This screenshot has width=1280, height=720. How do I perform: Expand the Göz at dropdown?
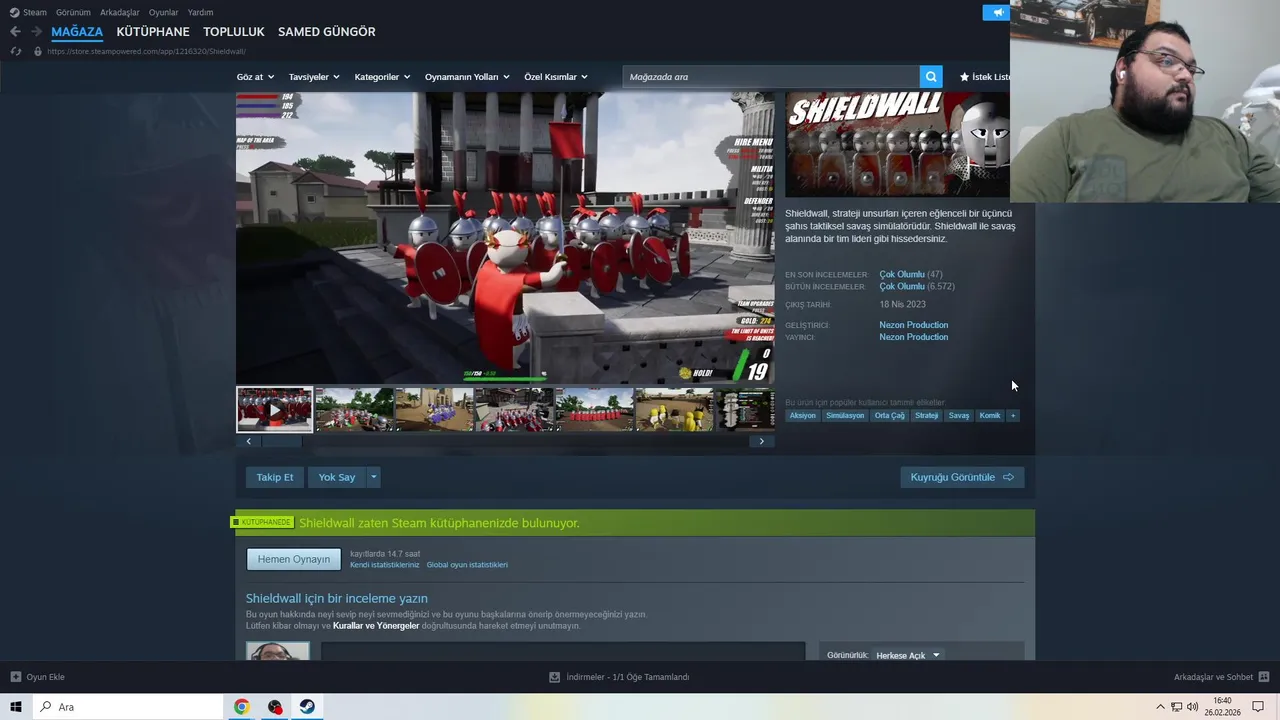(256, 77)
